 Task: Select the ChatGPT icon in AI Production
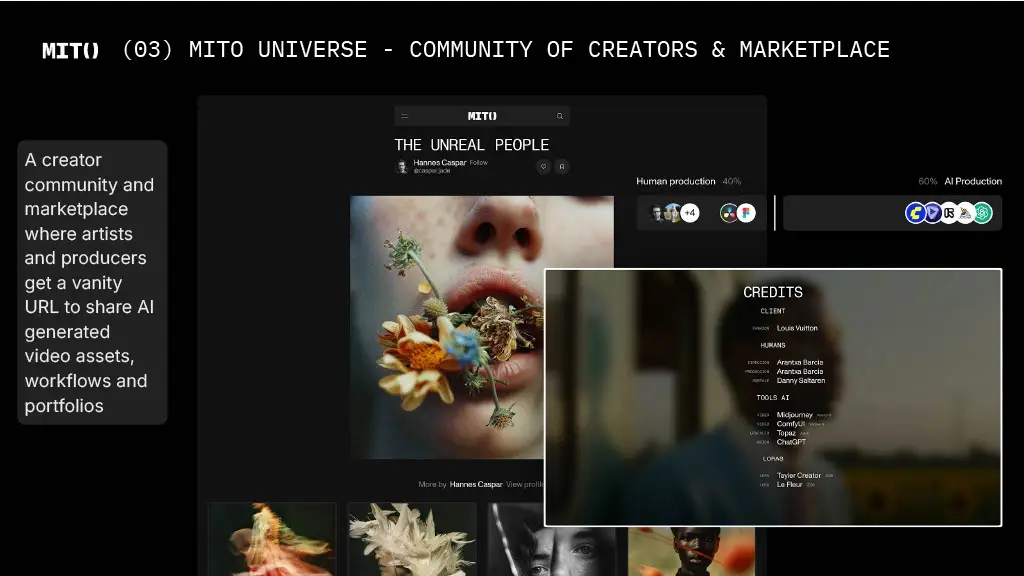tap(982, 213)
